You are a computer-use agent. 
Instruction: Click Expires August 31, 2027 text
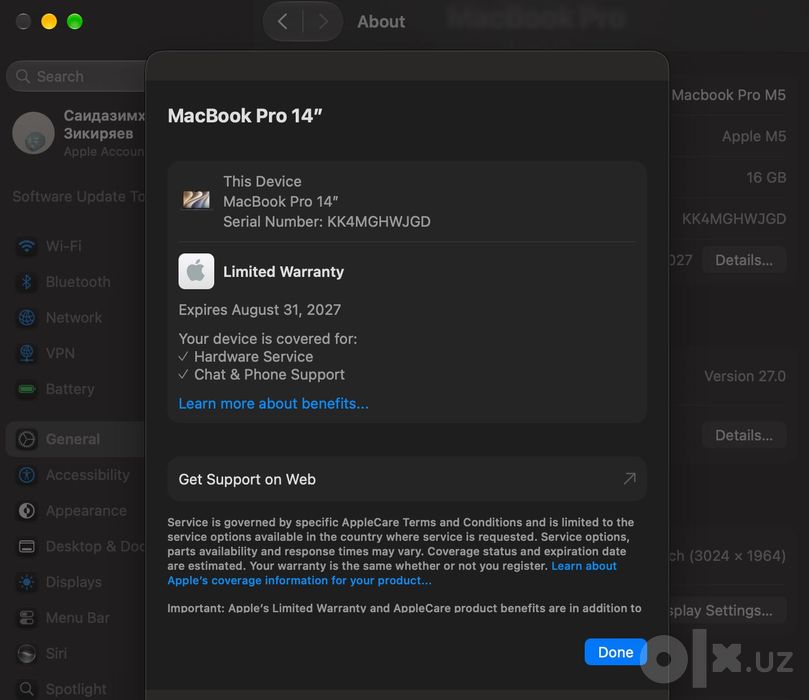pyautogui.click(x=260, y=310)
